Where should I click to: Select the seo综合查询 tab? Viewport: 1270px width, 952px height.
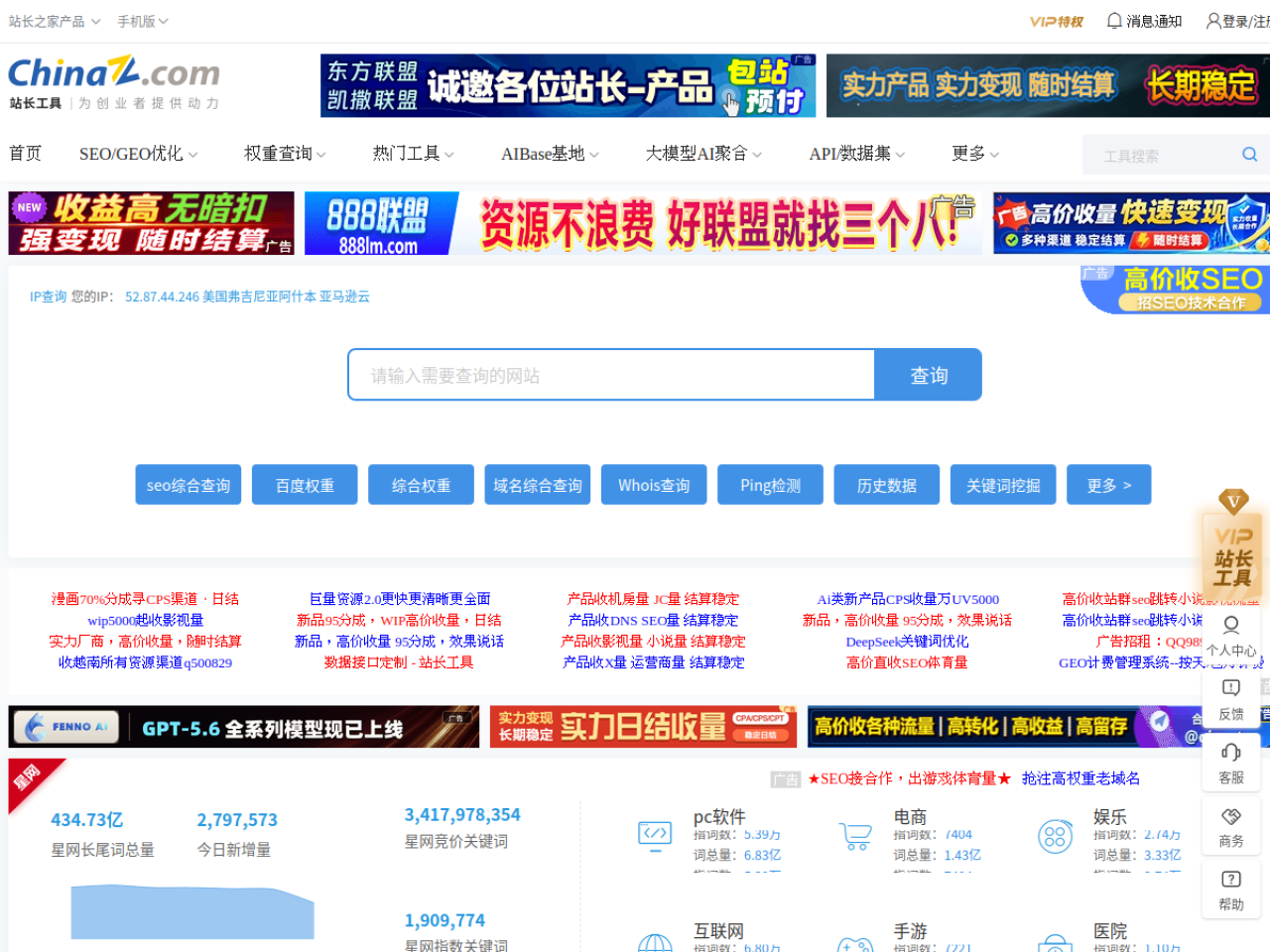tap(189, 485)
